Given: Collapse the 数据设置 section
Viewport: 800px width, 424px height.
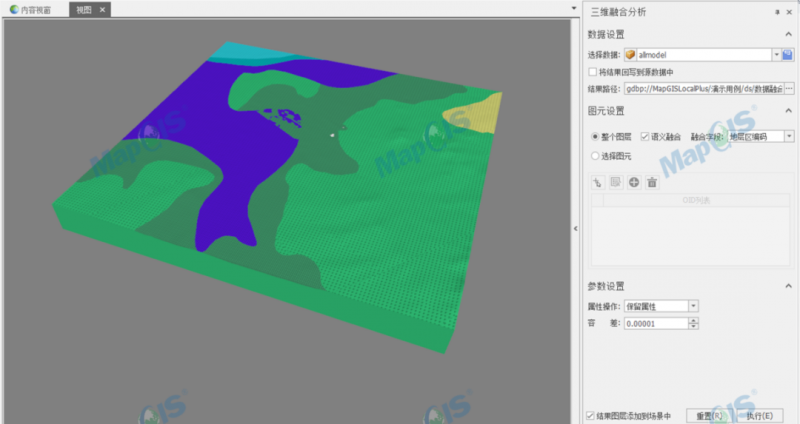Looking at the screenshot, I should (x=788, y=34).
